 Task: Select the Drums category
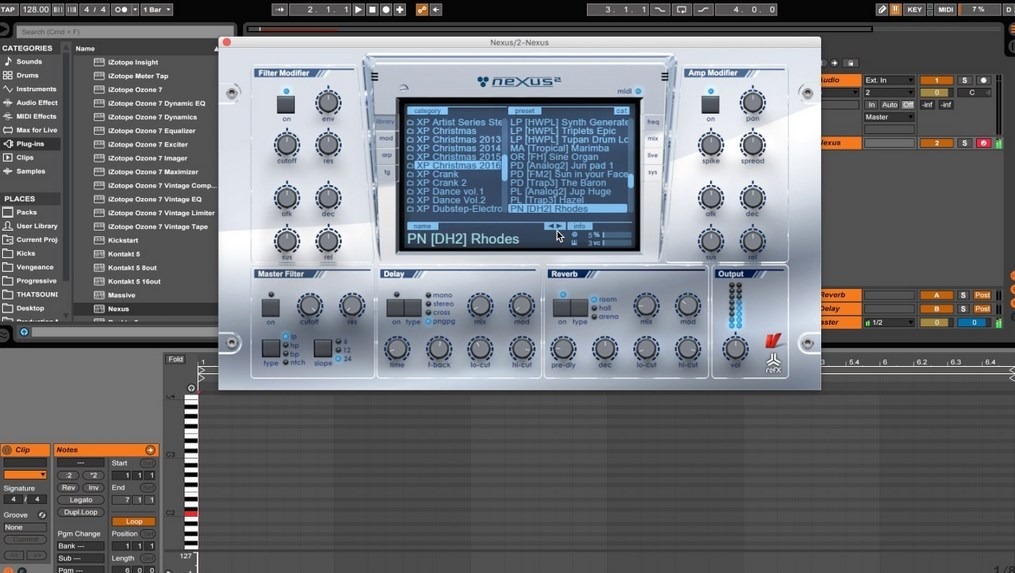tap(28, 75)
